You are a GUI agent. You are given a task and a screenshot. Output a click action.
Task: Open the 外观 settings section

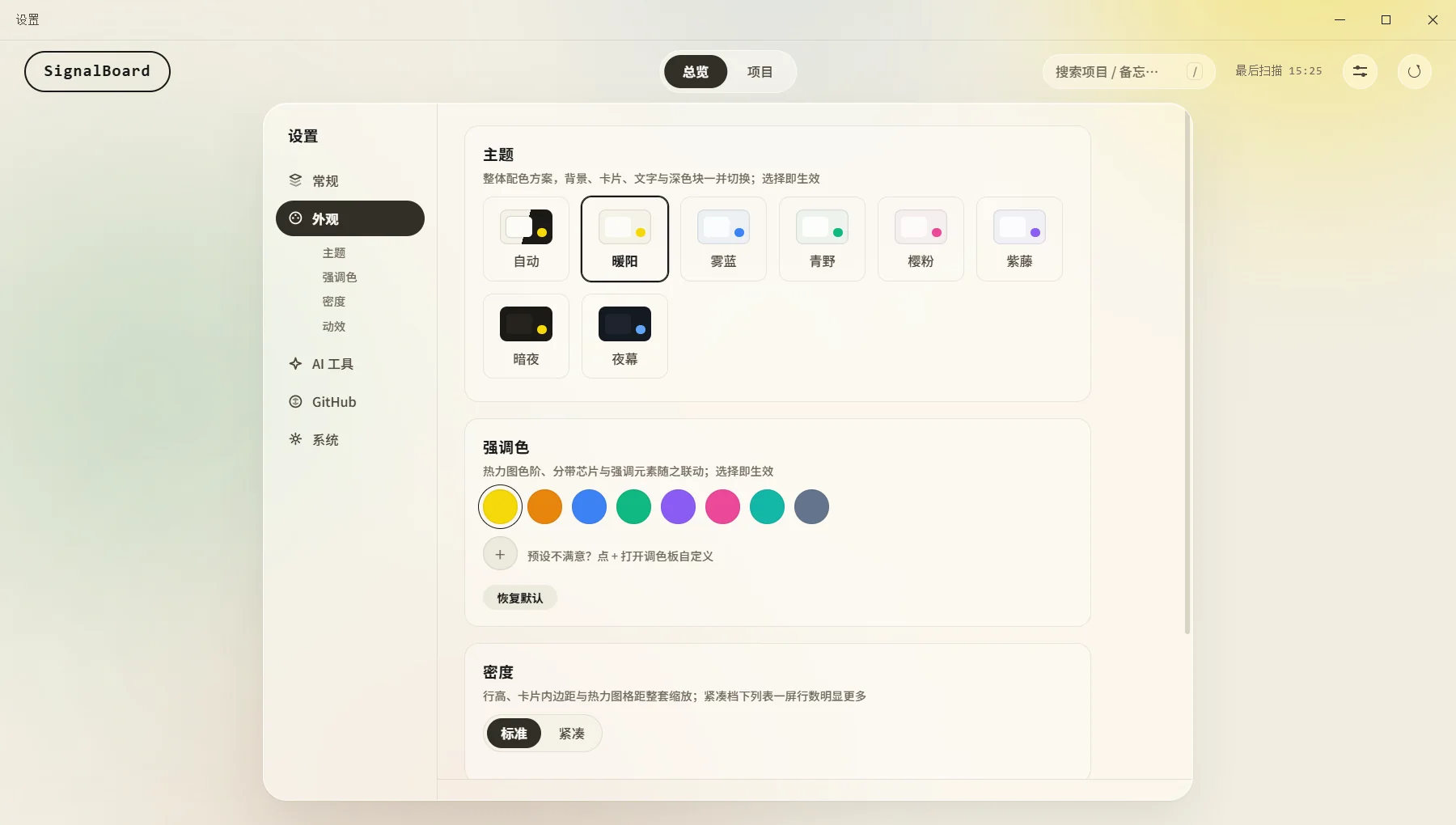pyautogui.click(x=350, y=218)
